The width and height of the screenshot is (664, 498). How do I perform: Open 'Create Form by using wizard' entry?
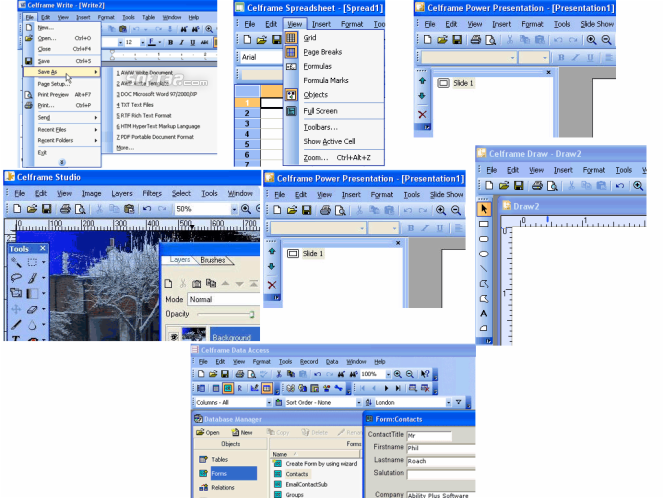pos(316,464)
